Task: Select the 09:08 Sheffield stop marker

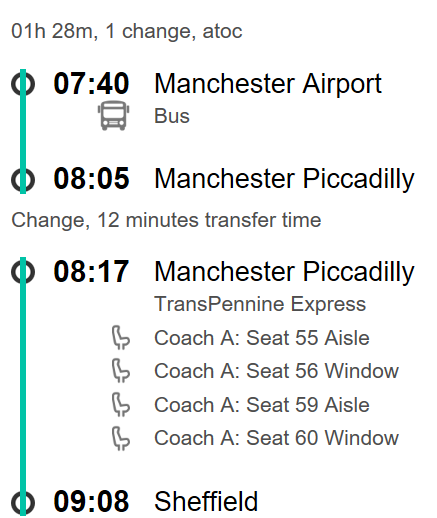Action: (x=23, y=502)
